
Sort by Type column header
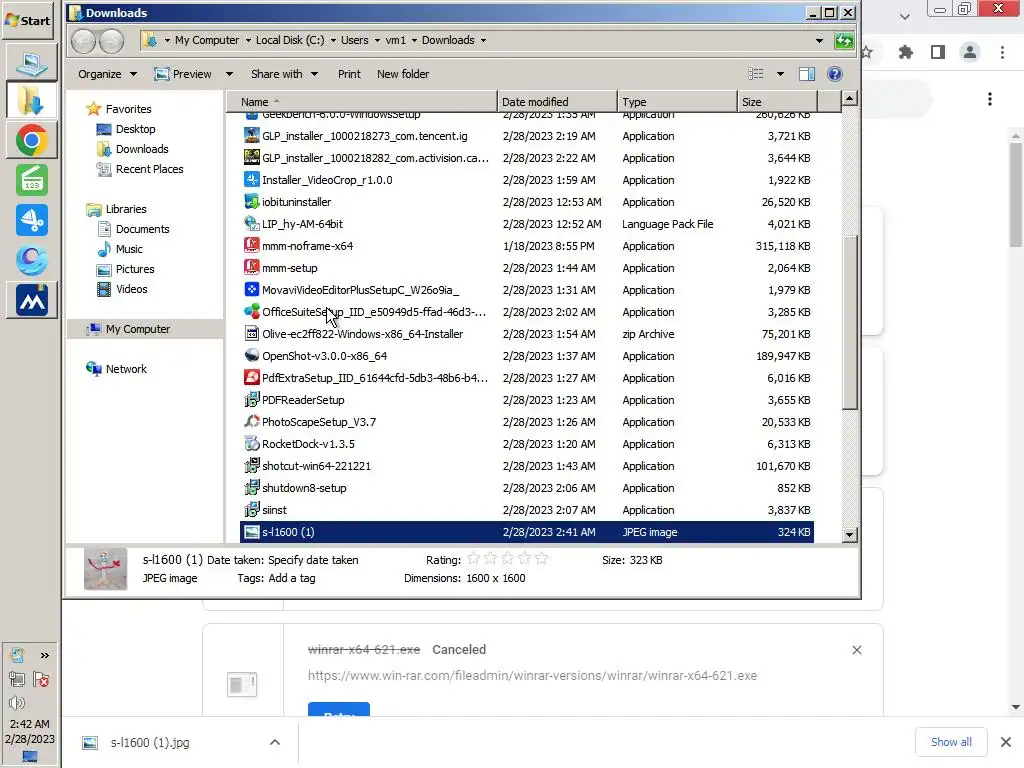[x=677, y=102]
